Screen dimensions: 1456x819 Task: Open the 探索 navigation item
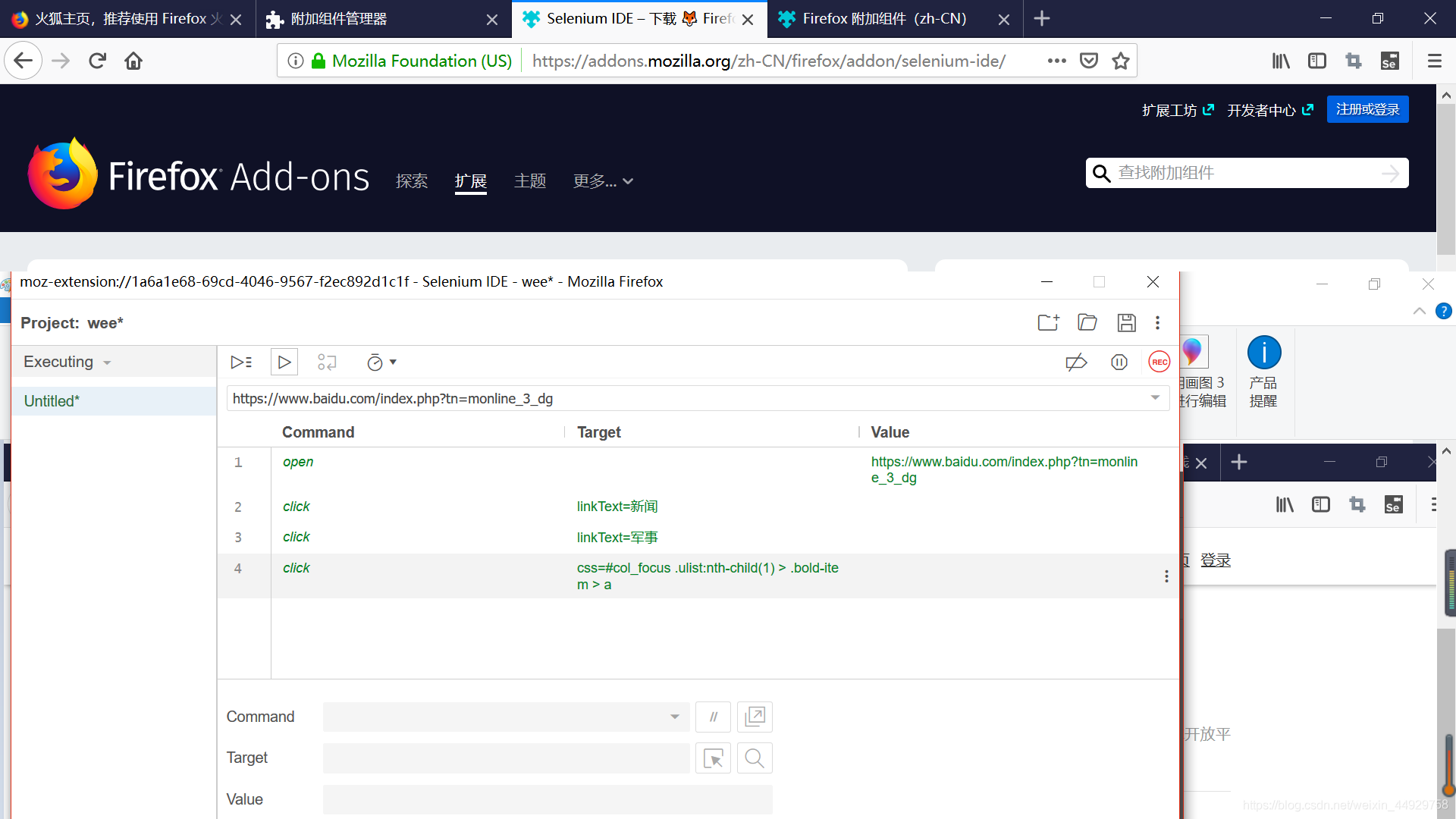tap(412, 181)
